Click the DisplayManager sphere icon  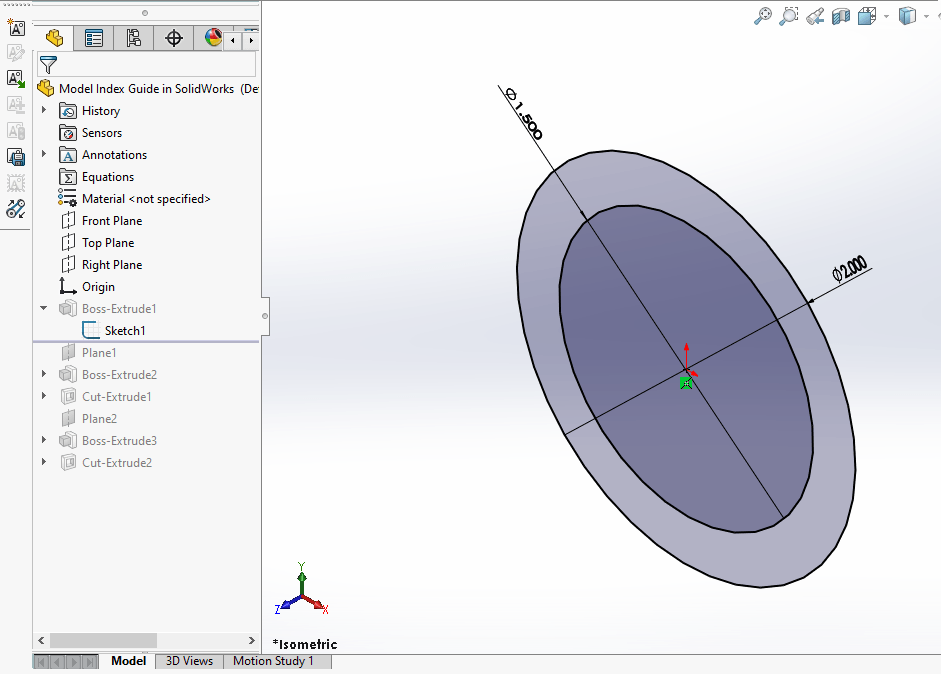212,37
